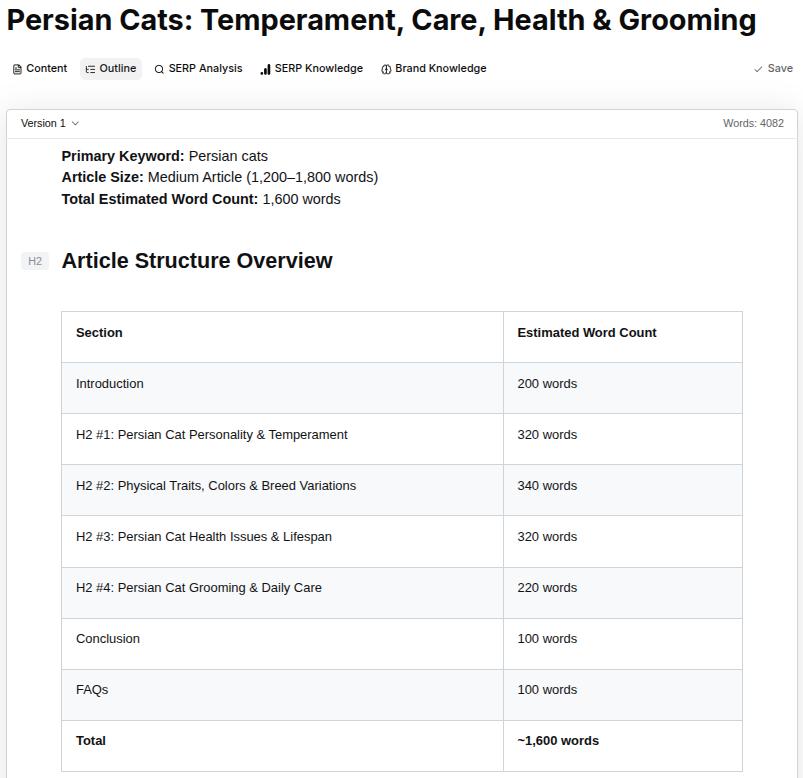The width and height of the screenshot is (803, 778).
Task: Click the SERP Knowledge bar-chart icon
Action: click(264, 68)
